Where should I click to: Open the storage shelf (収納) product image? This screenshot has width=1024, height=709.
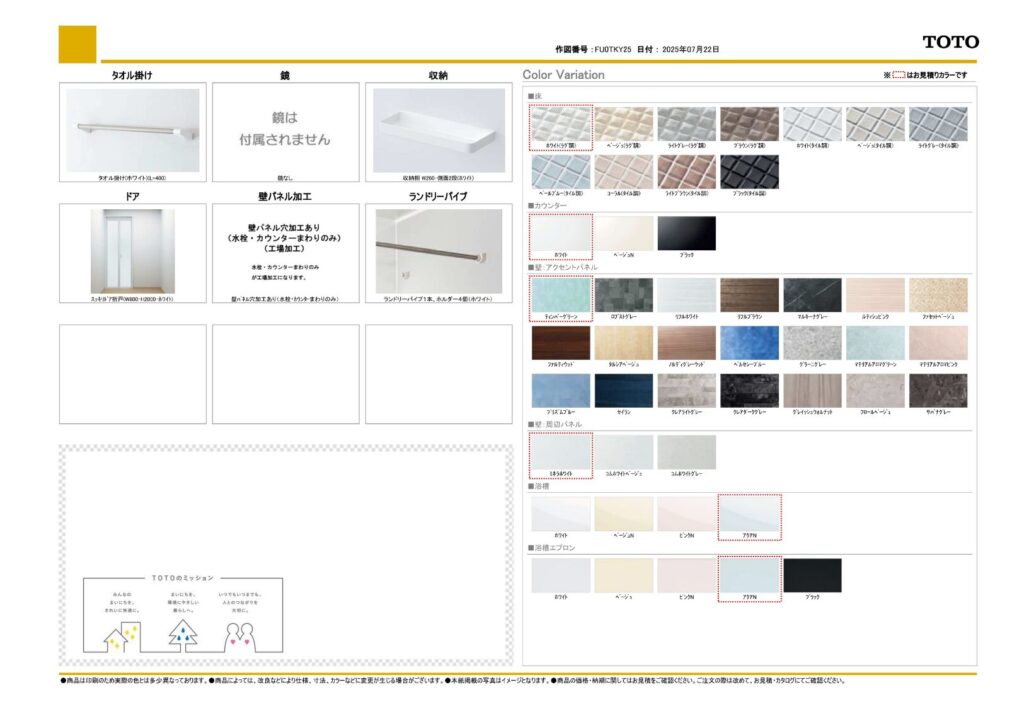[439, 130]
